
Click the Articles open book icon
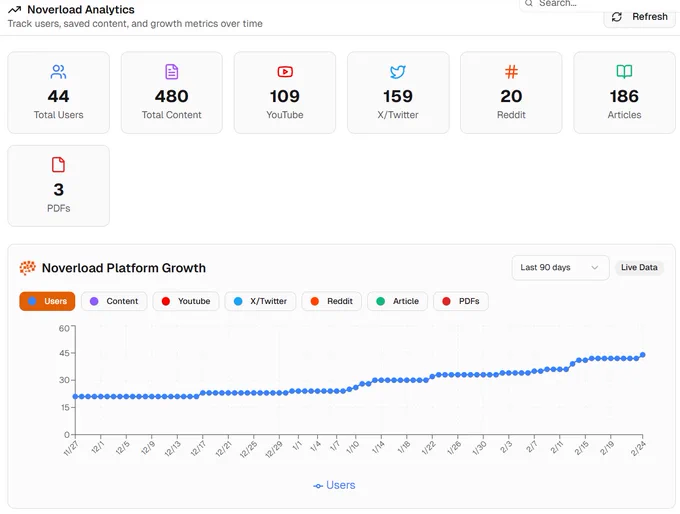pyautogui.click(x=624, y=72)
